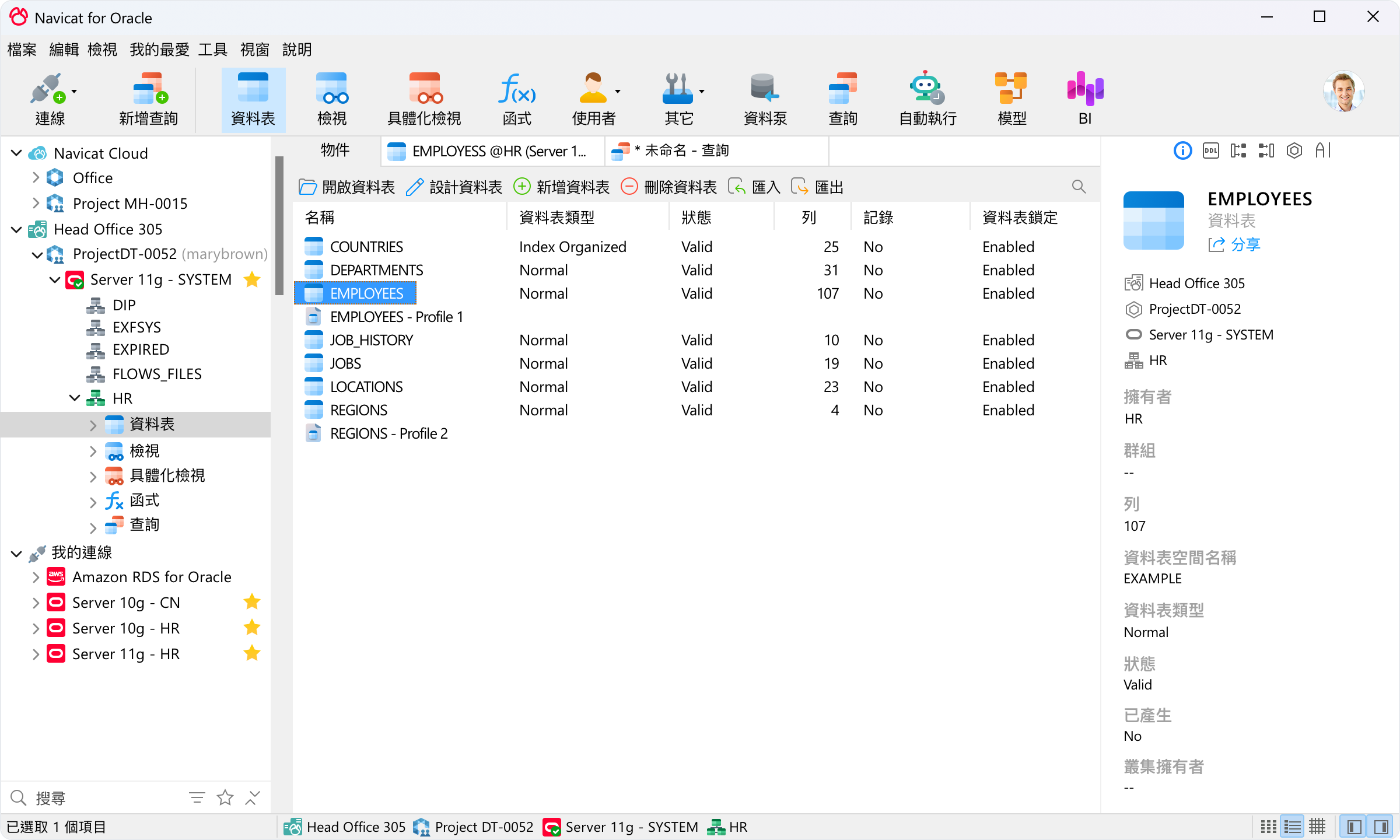The image size is (1400, 840).
Task: Toggle favorite star for Server 11g - HR
Action: click(x=252, y=653)
